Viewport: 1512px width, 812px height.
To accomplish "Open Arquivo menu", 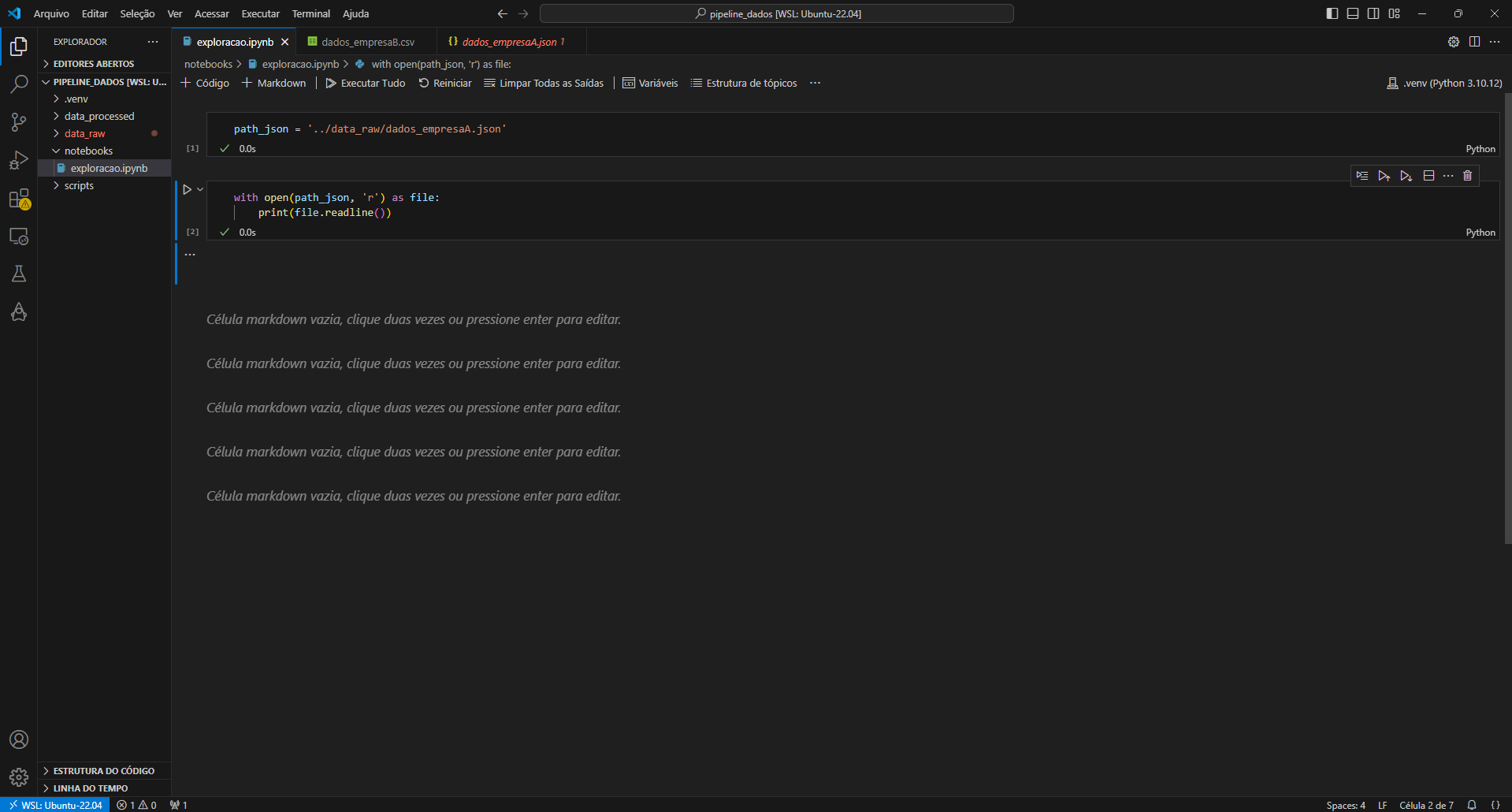I will [51, 13].
